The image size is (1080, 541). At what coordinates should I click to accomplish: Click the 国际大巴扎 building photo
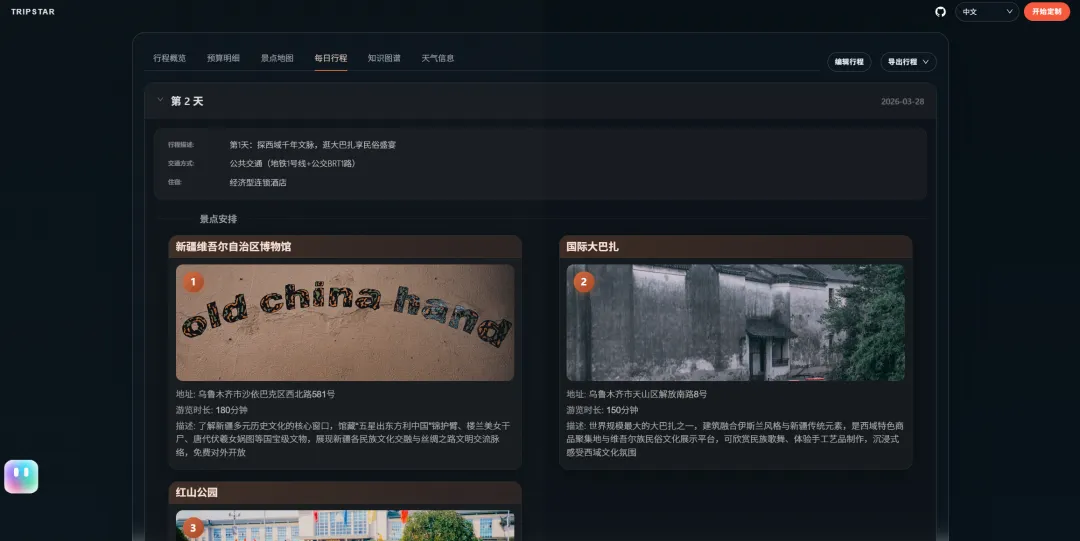point(736,323)
